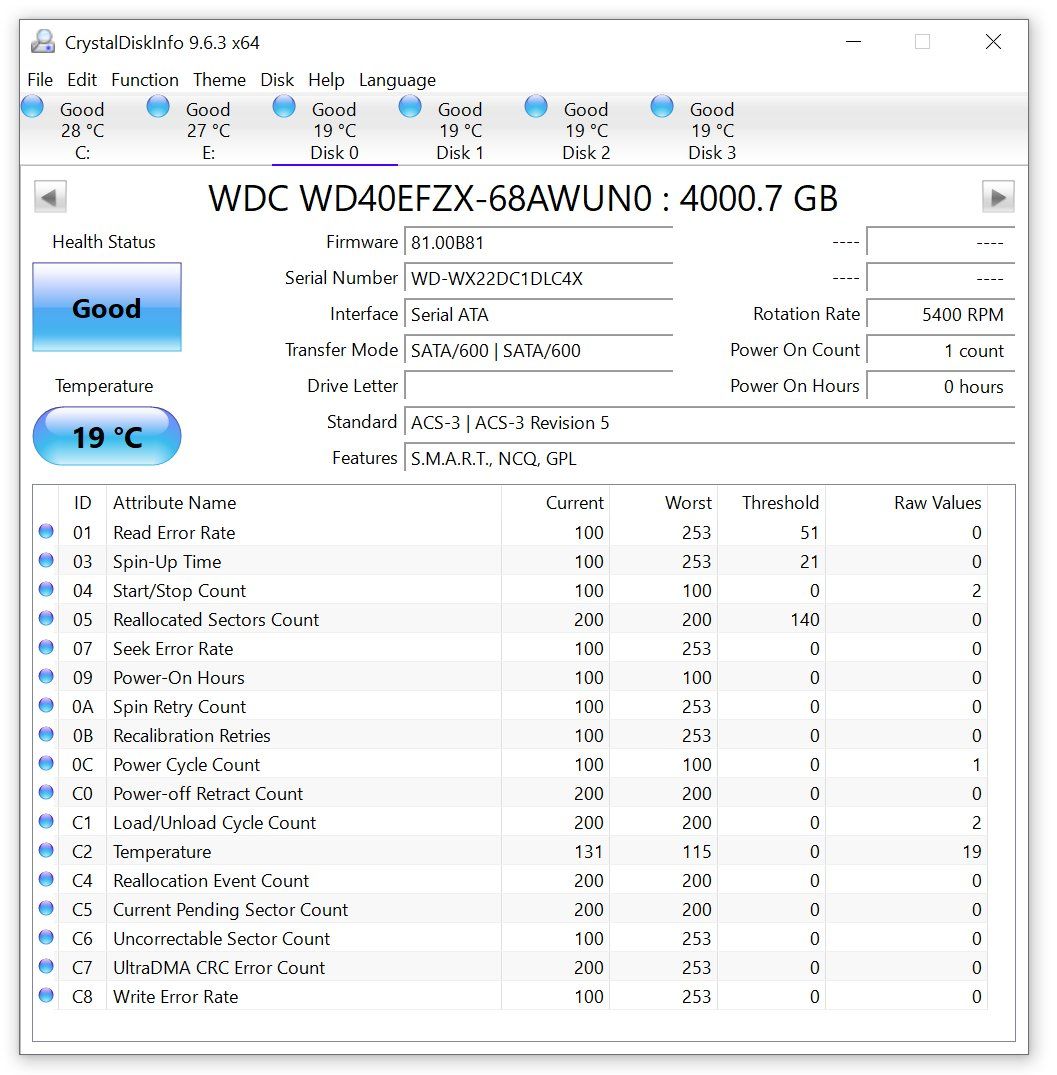
Task: Click the status dot for Recalibration Retries
Action: pos(46,734)
